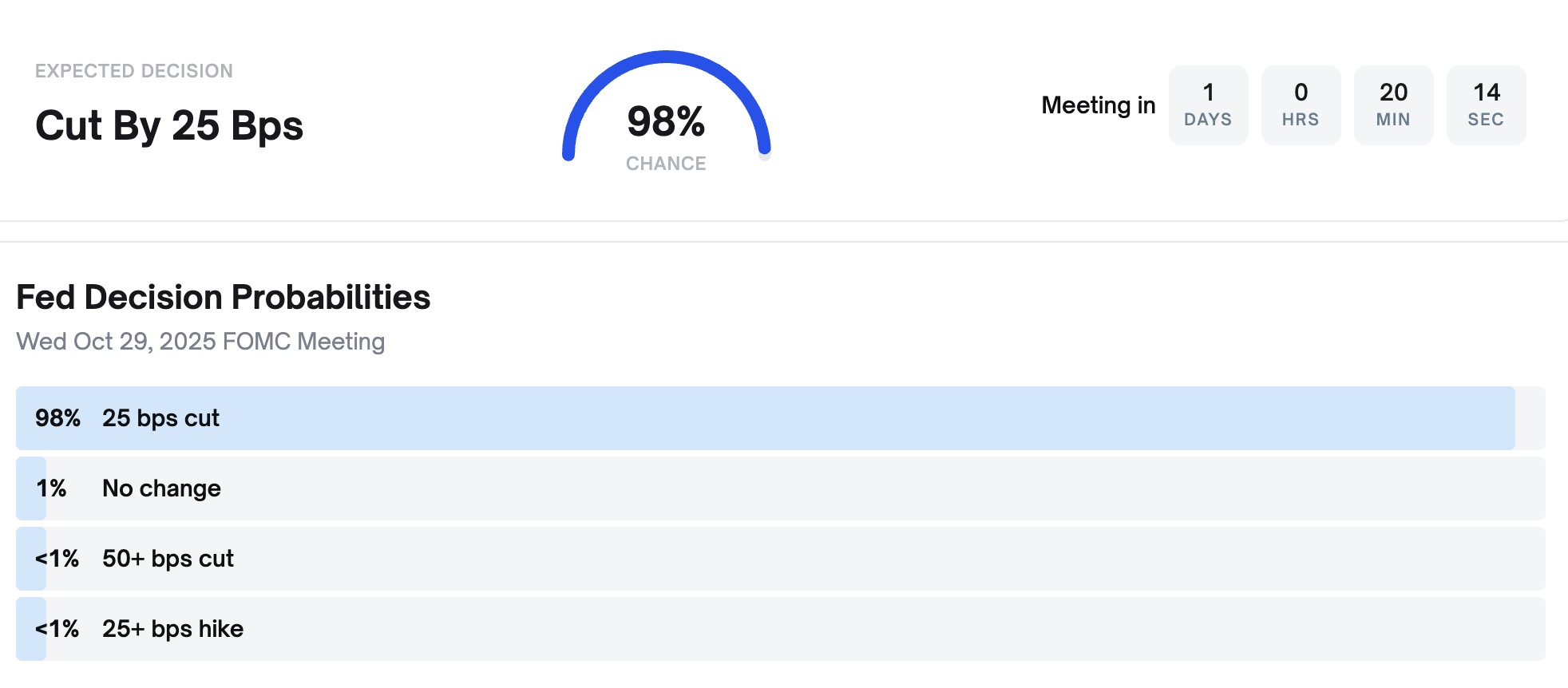Click the 'Cut By 25 Bps' heading
The height and width of the screenshot is (688, 1568).
[169, 126]
